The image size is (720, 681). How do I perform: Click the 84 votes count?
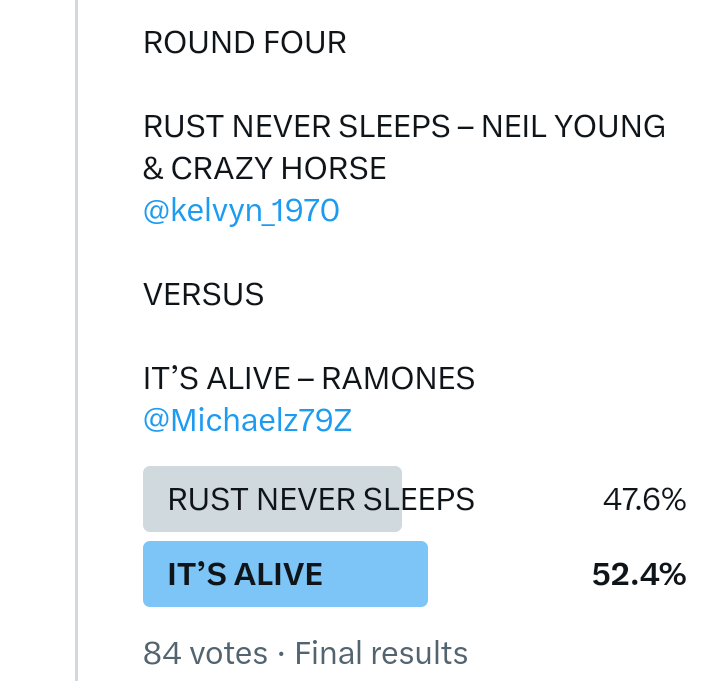pos(205,653)
